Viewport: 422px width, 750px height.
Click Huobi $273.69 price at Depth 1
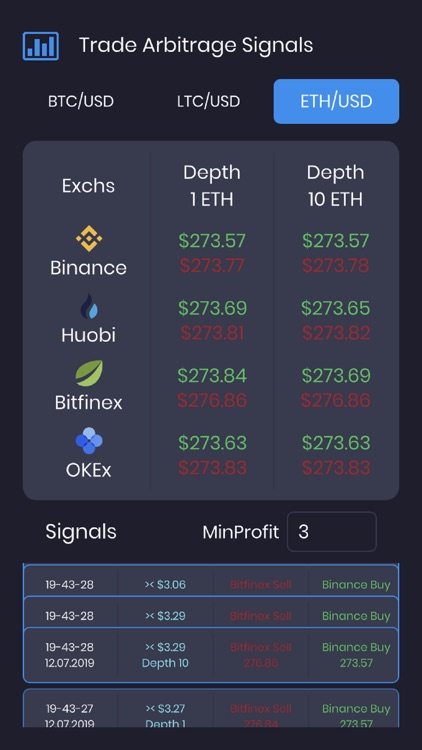tap(212, 308)
